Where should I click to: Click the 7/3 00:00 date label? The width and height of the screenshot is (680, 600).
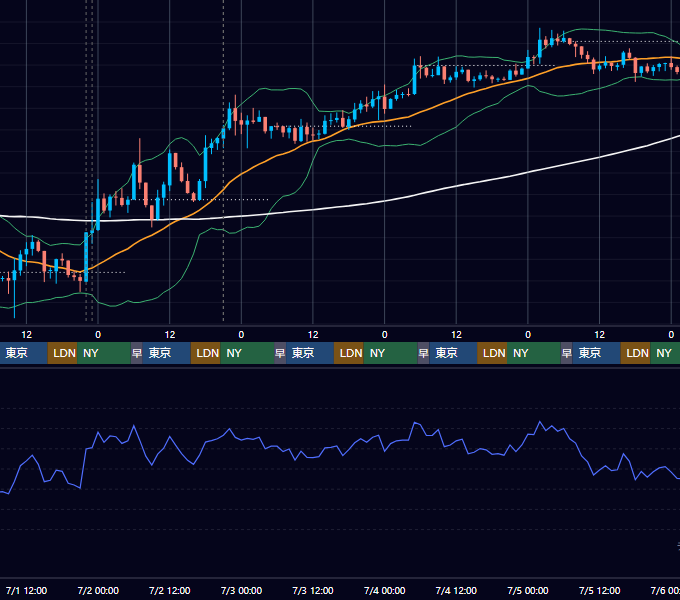point(241,590)
